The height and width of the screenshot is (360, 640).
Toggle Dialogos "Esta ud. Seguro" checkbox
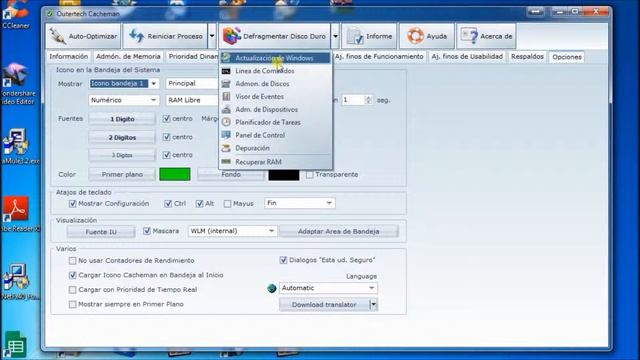click(283, 260)
